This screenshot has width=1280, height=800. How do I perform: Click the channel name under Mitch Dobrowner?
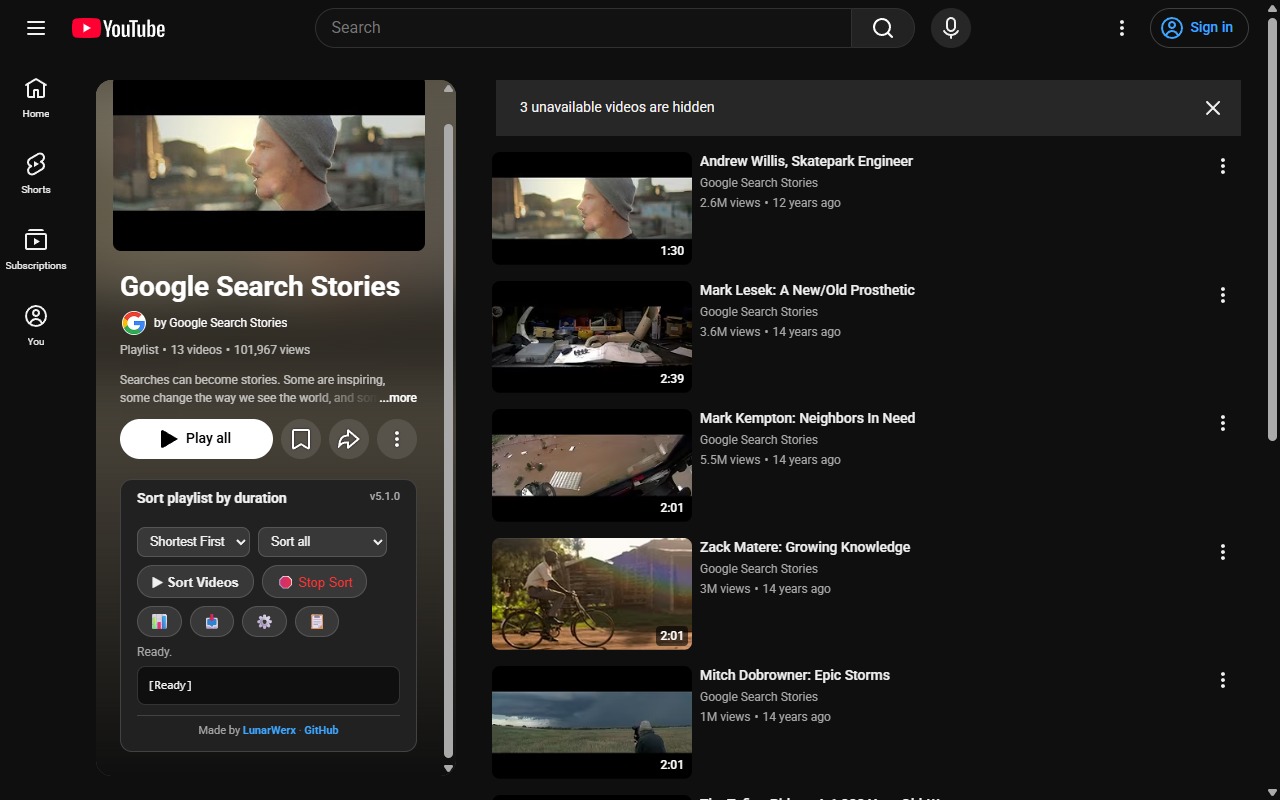tap(759, 697)
